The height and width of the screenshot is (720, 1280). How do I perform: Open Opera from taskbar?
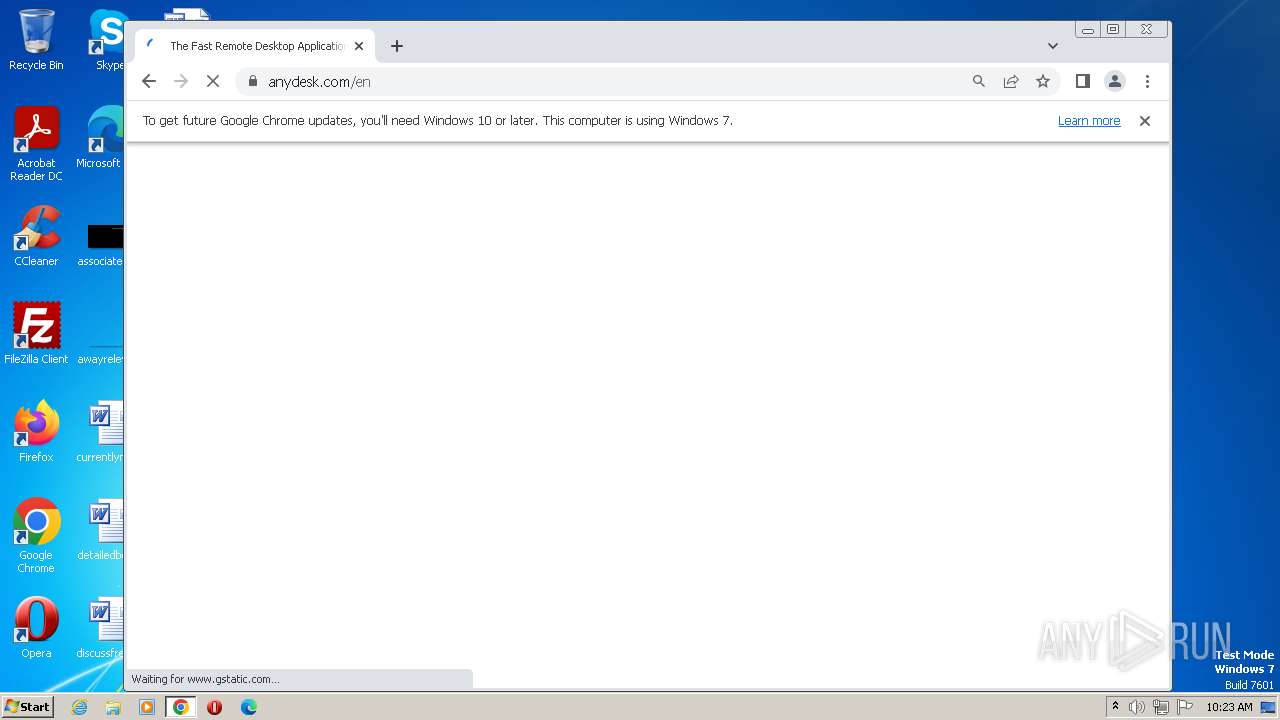(x=214, y=707)
